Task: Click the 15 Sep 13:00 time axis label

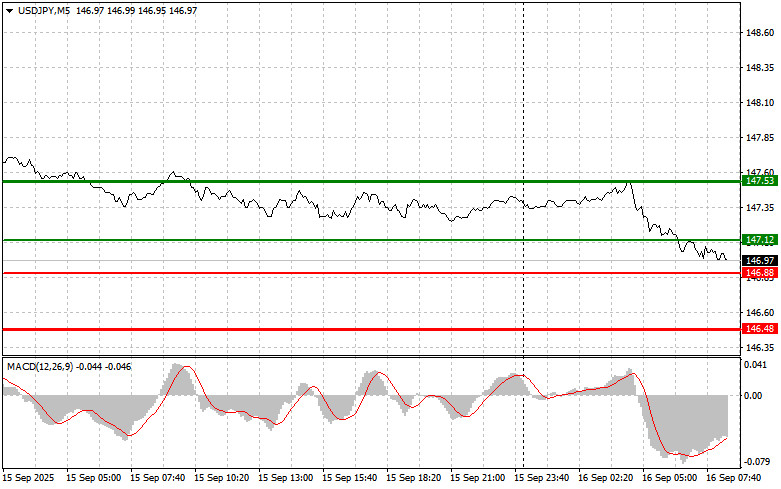Action: click(x=285, y=478)
